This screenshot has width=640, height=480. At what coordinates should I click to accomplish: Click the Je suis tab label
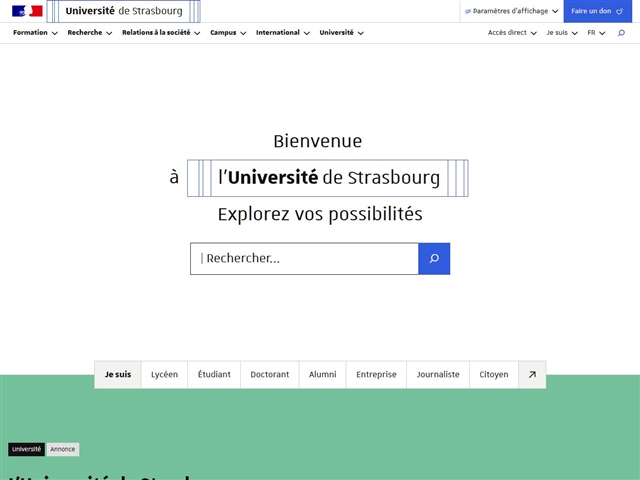pos(118,374)
